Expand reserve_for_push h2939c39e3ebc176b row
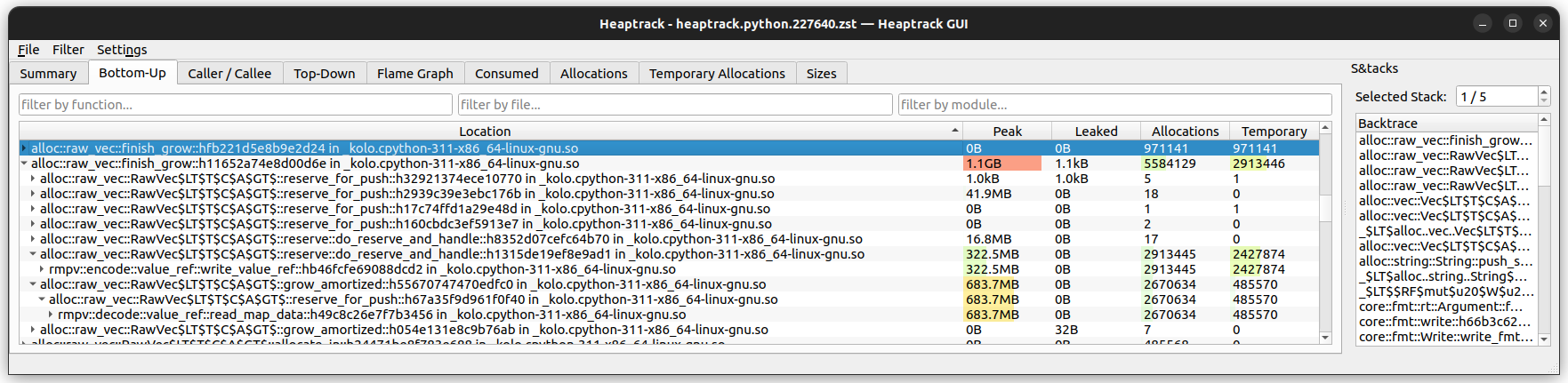The width and height of the screenshot is (1568, 383). (x=33, y=194)
